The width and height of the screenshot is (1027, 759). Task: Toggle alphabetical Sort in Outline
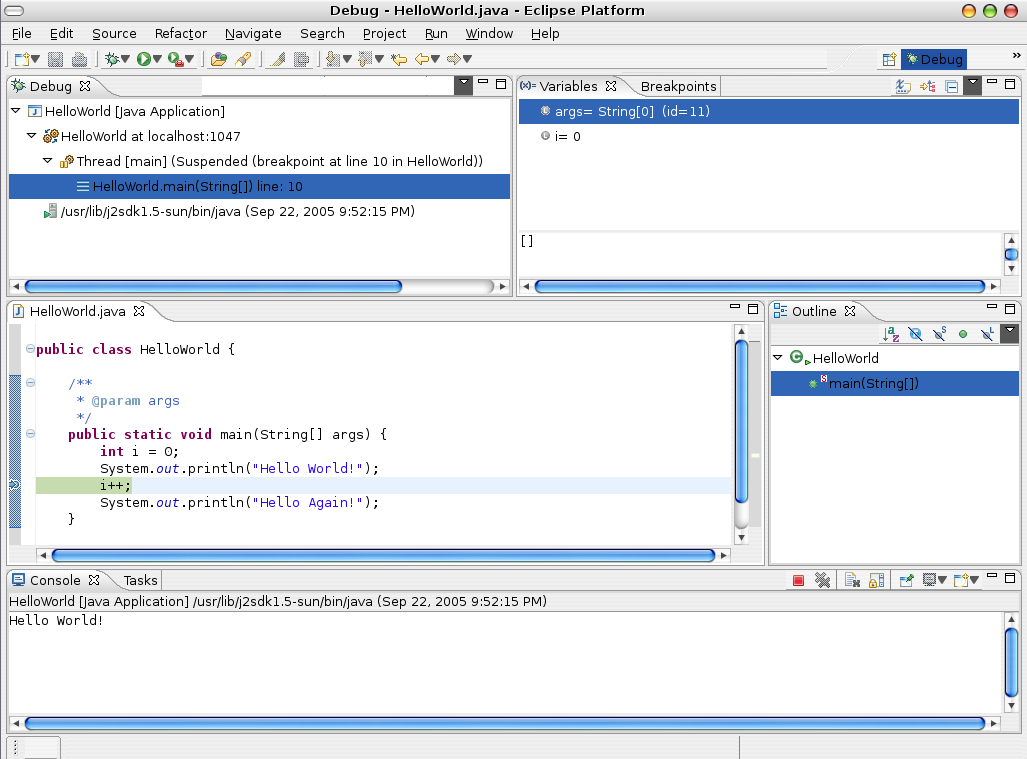(891, 334)
